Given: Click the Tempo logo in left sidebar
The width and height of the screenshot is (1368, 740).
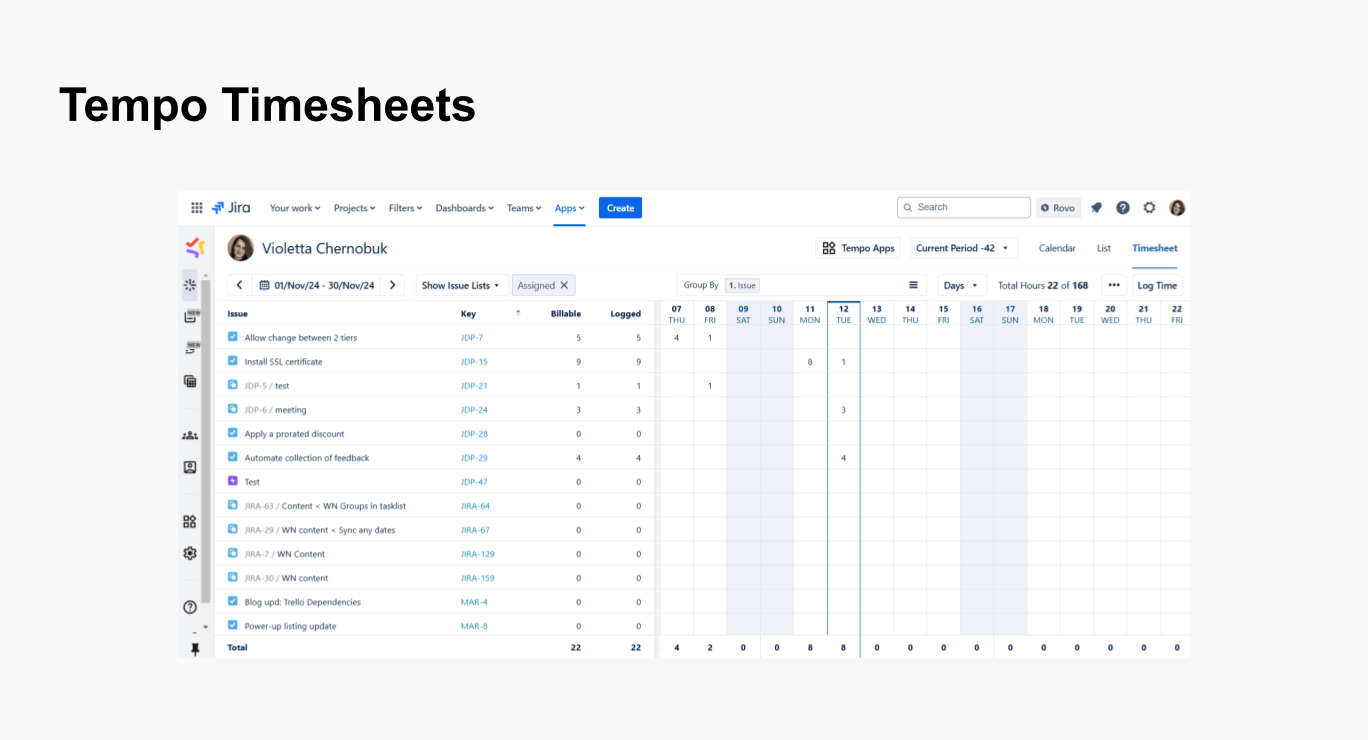Looking at the screenshot, I should [x=195, y=247].
